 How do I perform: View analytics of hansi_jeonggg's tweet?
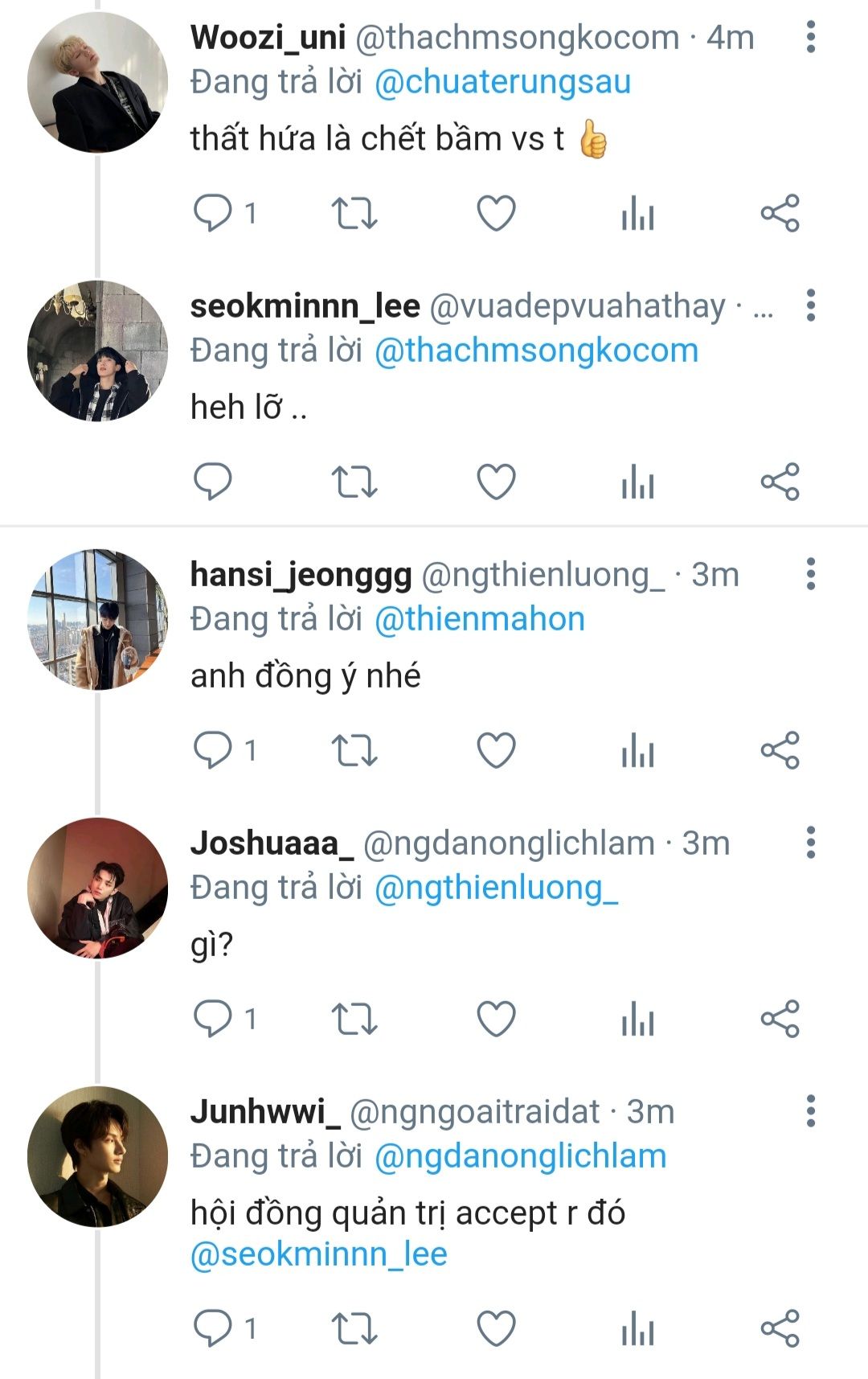638,751
